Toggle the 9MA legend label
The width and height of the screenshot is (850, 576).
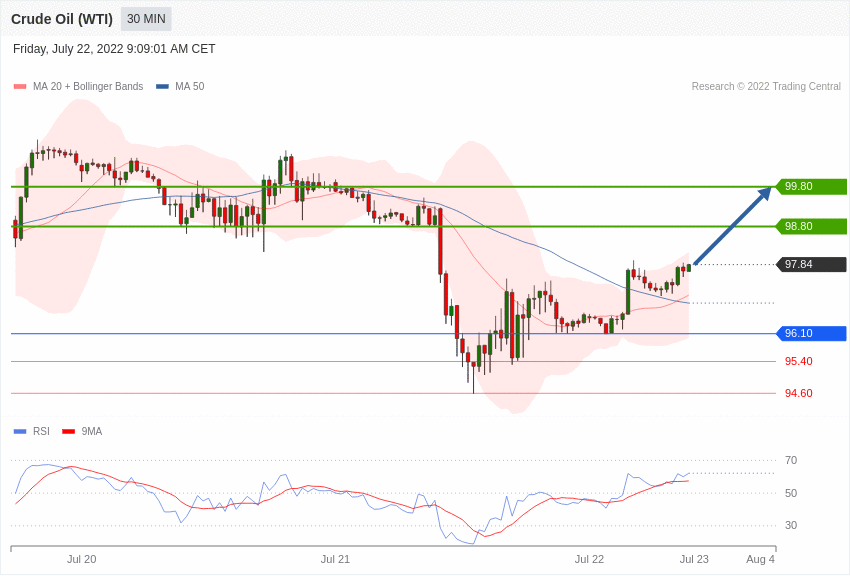[92, 431]
